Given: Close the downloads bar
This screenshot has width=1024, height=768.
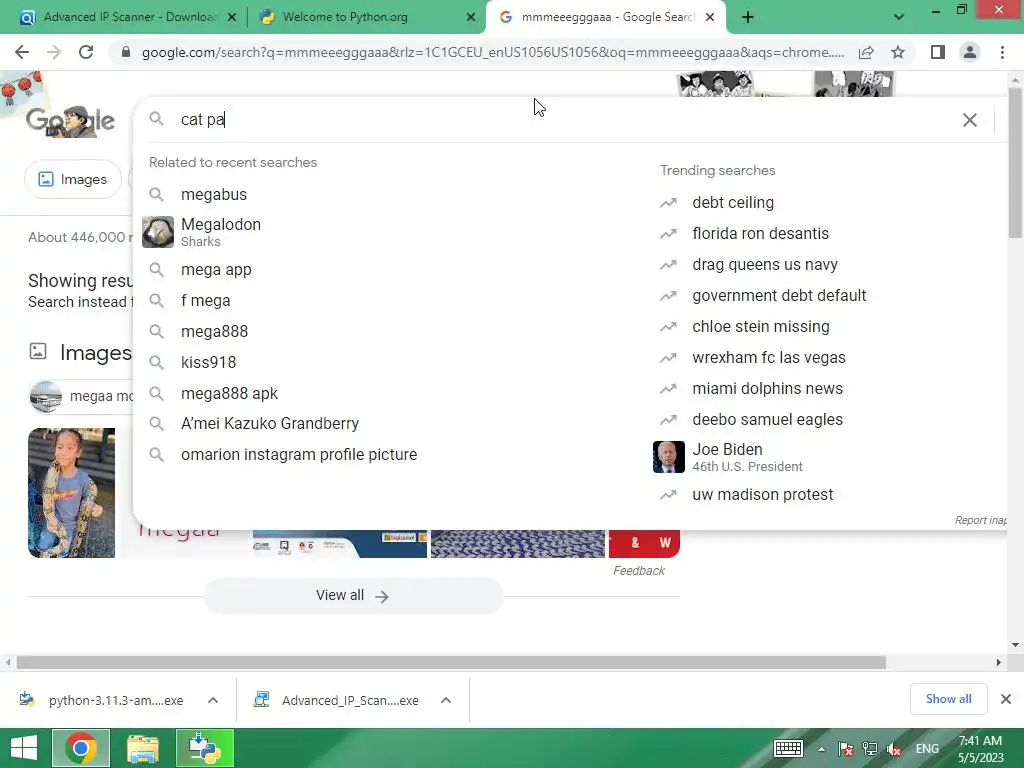Looking at the screenshot, I should [x=1006, y=699].
